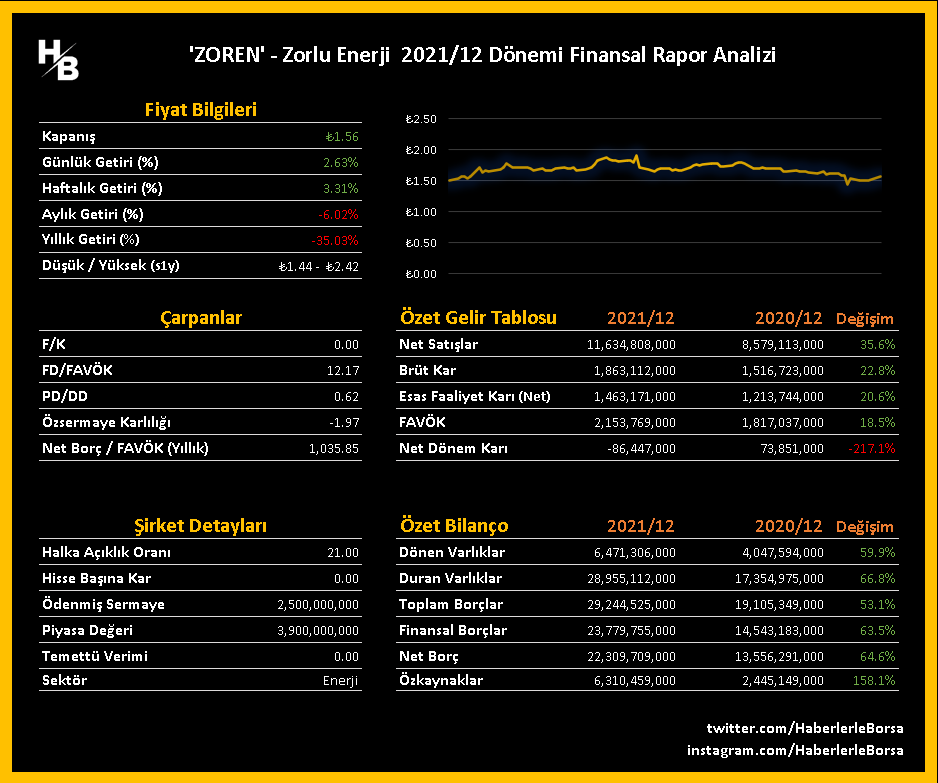Viewport: 938px width, 783px height.
Task: Select the Kapanış value ₺1.56
Action: click(x=342, y=136)
